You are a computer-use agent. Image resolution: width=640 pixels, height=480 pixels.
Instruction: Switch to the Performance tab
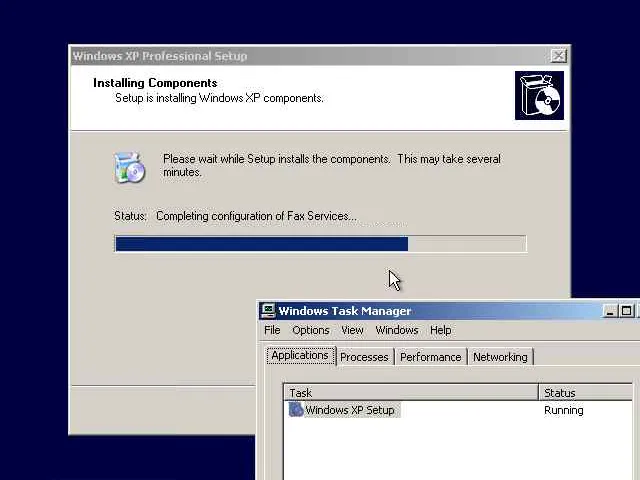click(x=431, y=357)
